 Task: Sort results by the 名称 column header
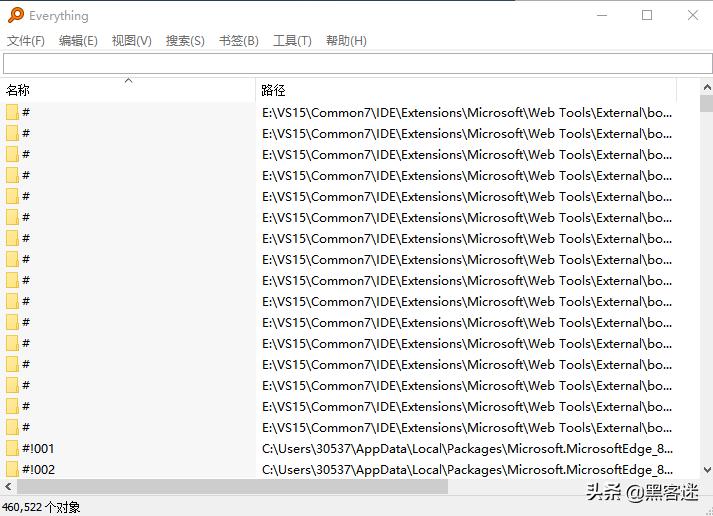pos(128,90)
